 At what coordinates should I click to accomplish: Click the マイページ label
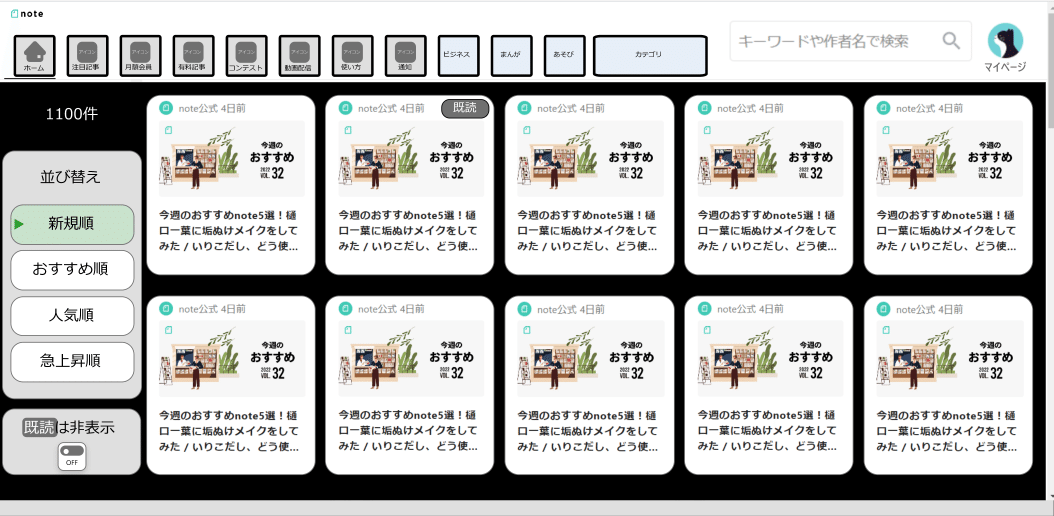(1005, 67)
